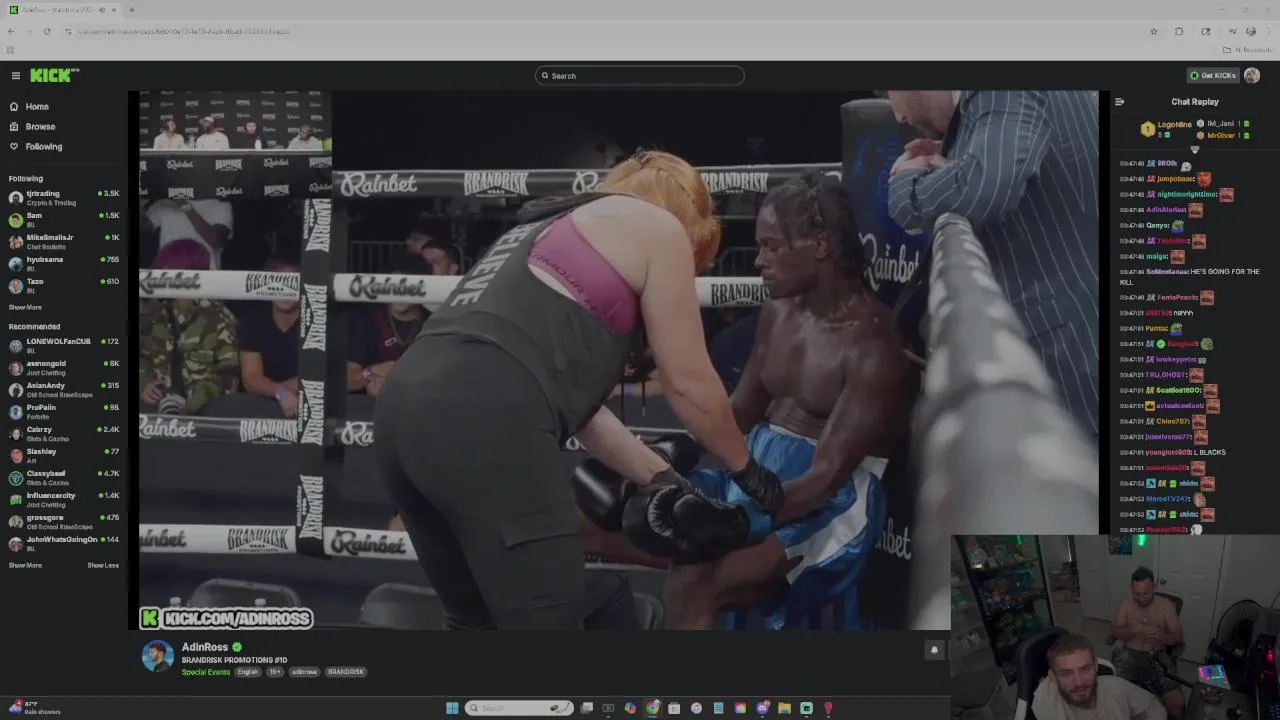Open the browser extensions puzzle icon
This screenshot has height=720, width=1280.
coord(1179,31)
